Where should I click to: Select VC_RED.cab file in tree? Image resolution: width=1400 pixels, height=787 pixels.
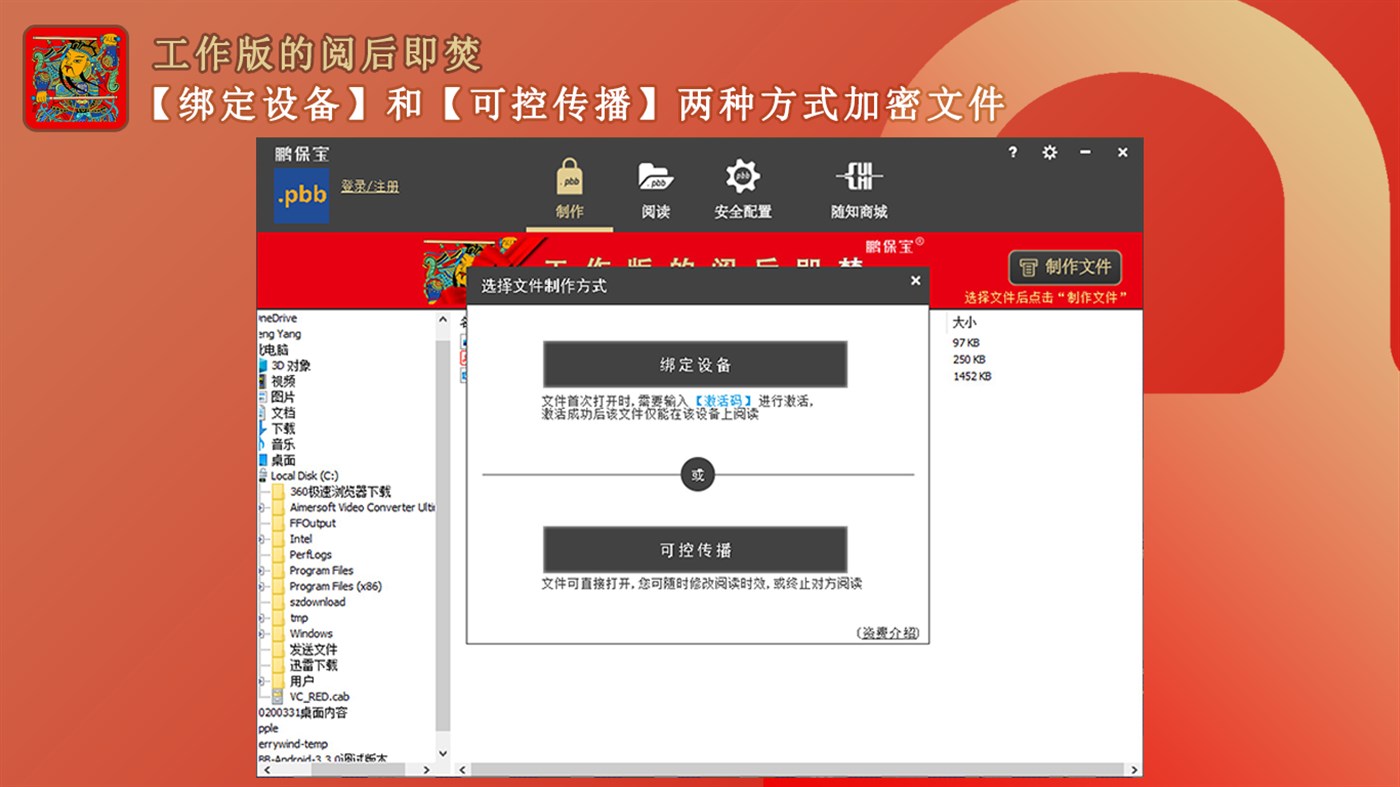pyautogui.click(x=311, y=697)
